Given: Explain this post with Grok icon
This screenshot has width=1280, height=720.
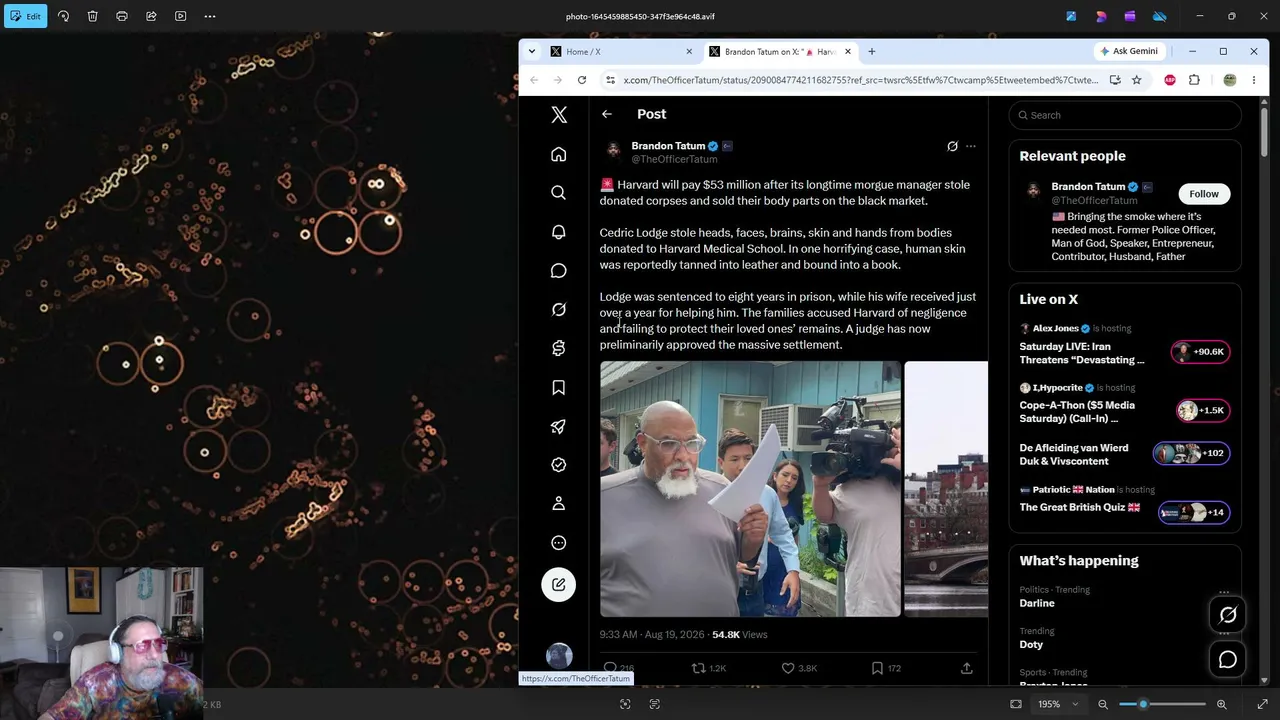Looking at the screenshot, I should click(x=952, y=146).
